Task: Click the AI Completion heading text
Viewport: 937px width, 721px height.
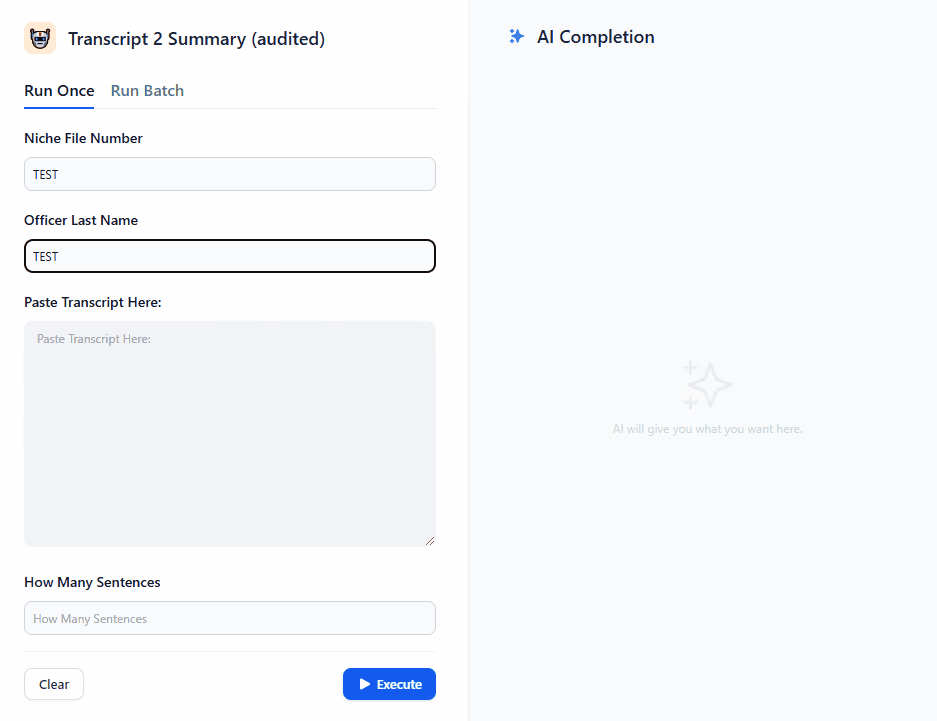Action: [596, 37]
